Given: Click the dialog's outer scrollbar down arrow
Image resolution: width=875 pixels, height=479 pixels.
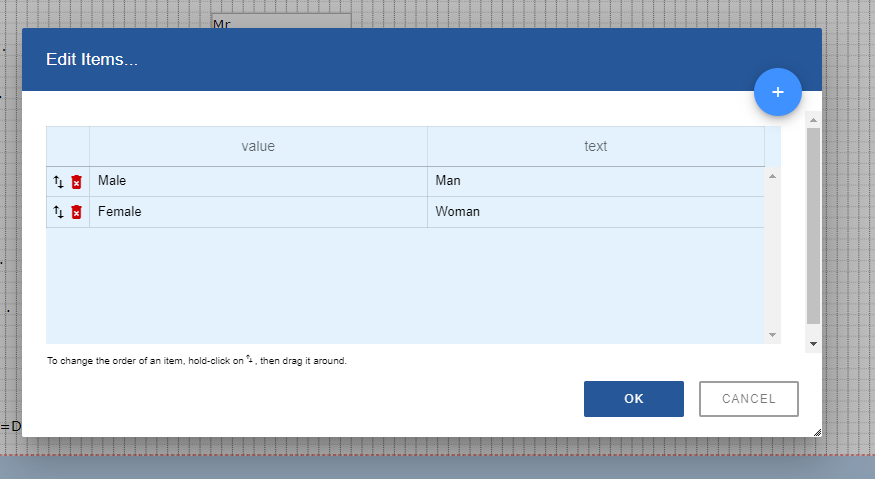Looking at the screenshot, I should coord(813,344).
